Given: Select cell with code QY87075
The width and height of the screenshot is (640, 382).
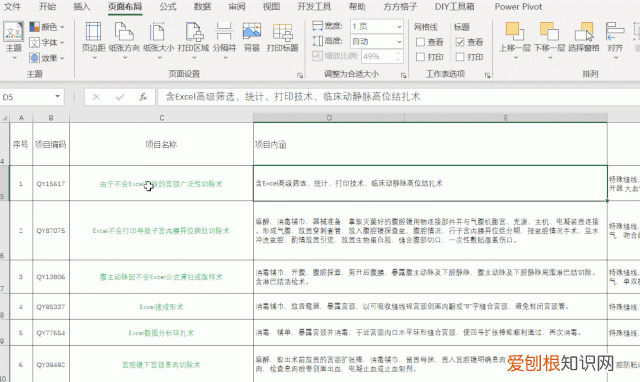Looking at the screenshot, I should click(51, 231).
